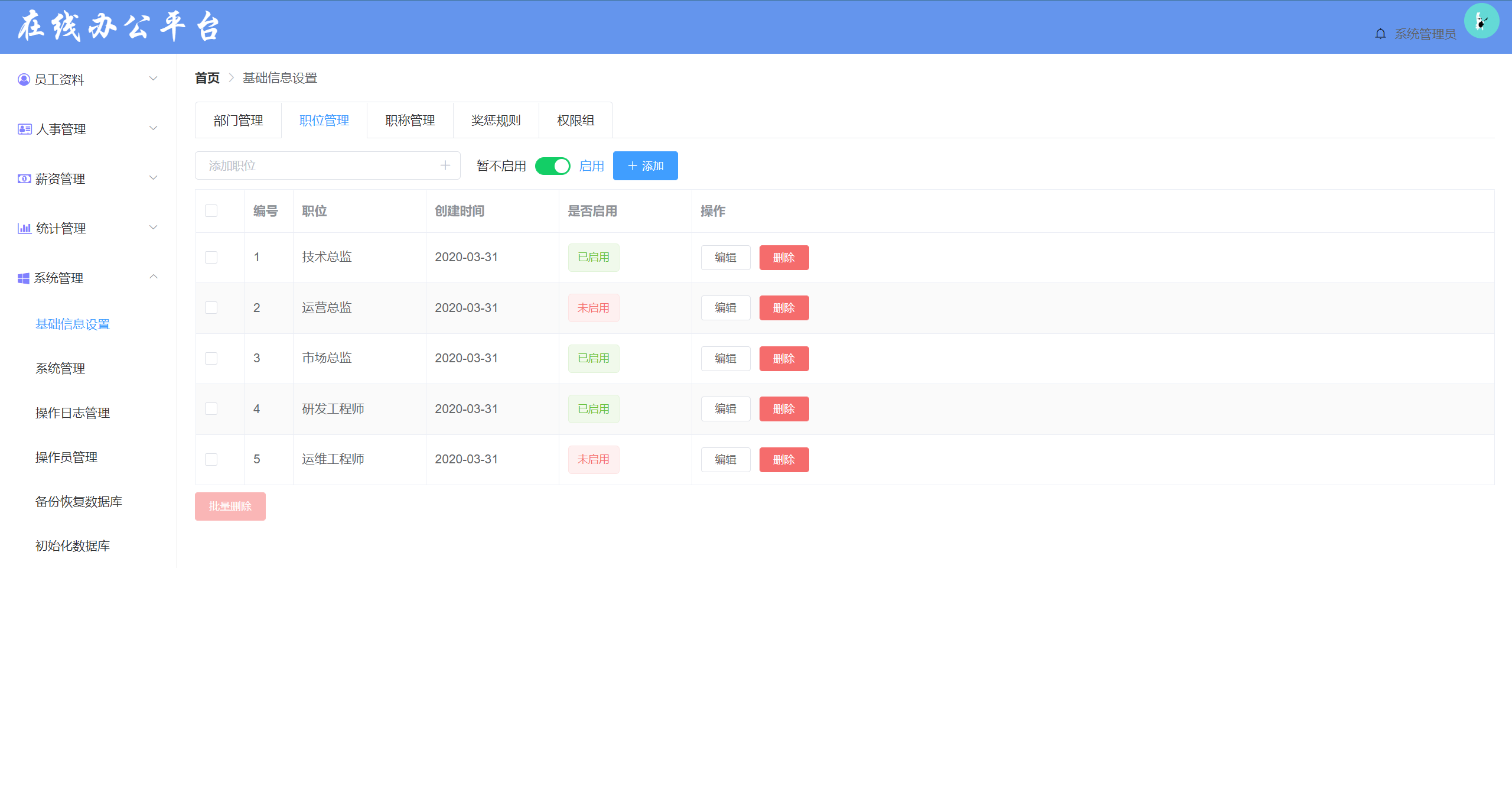Click the 员工资料 person icon
The image size is (1512, 812).
point(24,79)
